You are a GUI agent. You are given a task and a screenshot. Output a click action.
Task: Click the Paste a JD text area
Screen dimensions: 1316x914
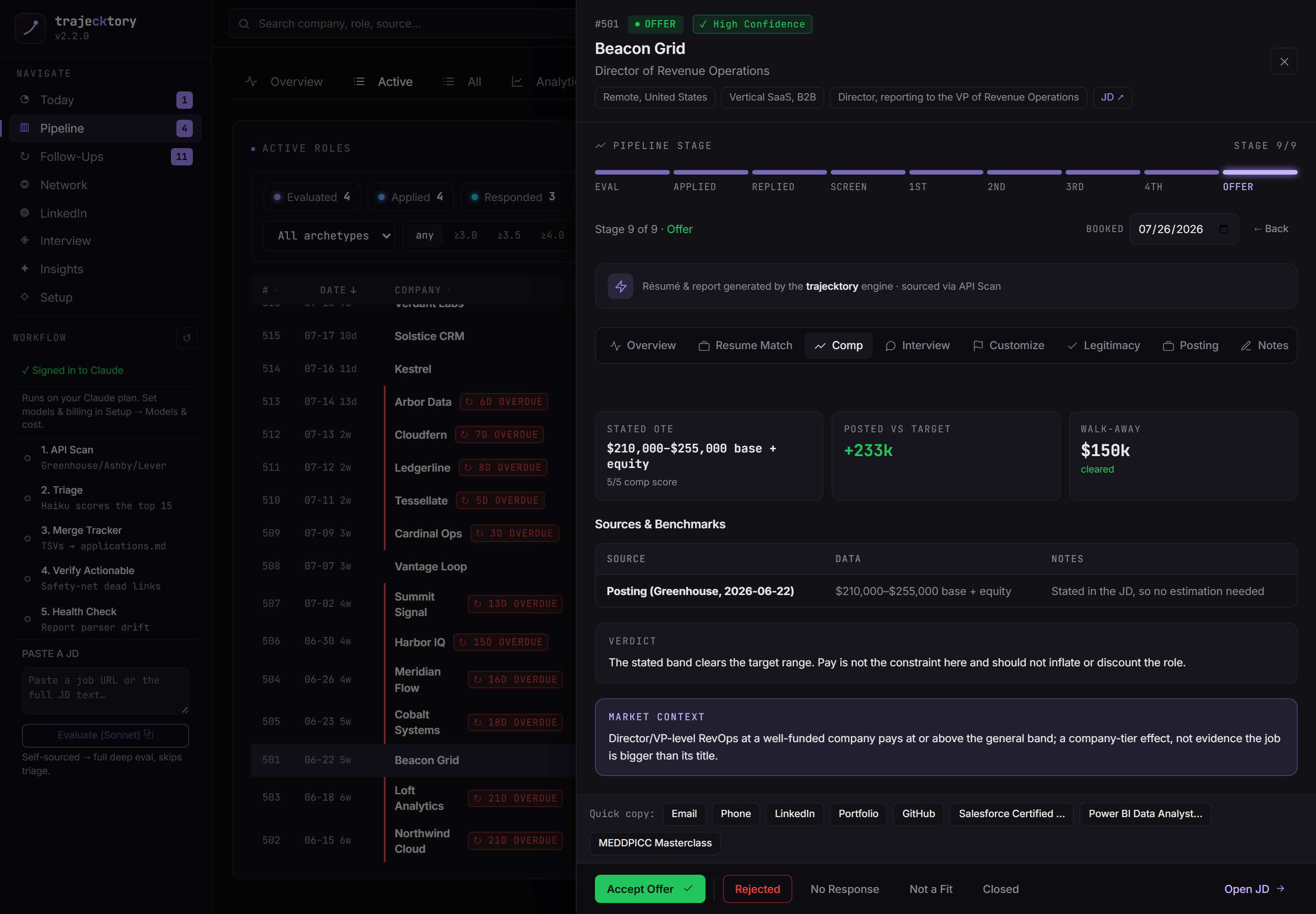tap(106, 691)
